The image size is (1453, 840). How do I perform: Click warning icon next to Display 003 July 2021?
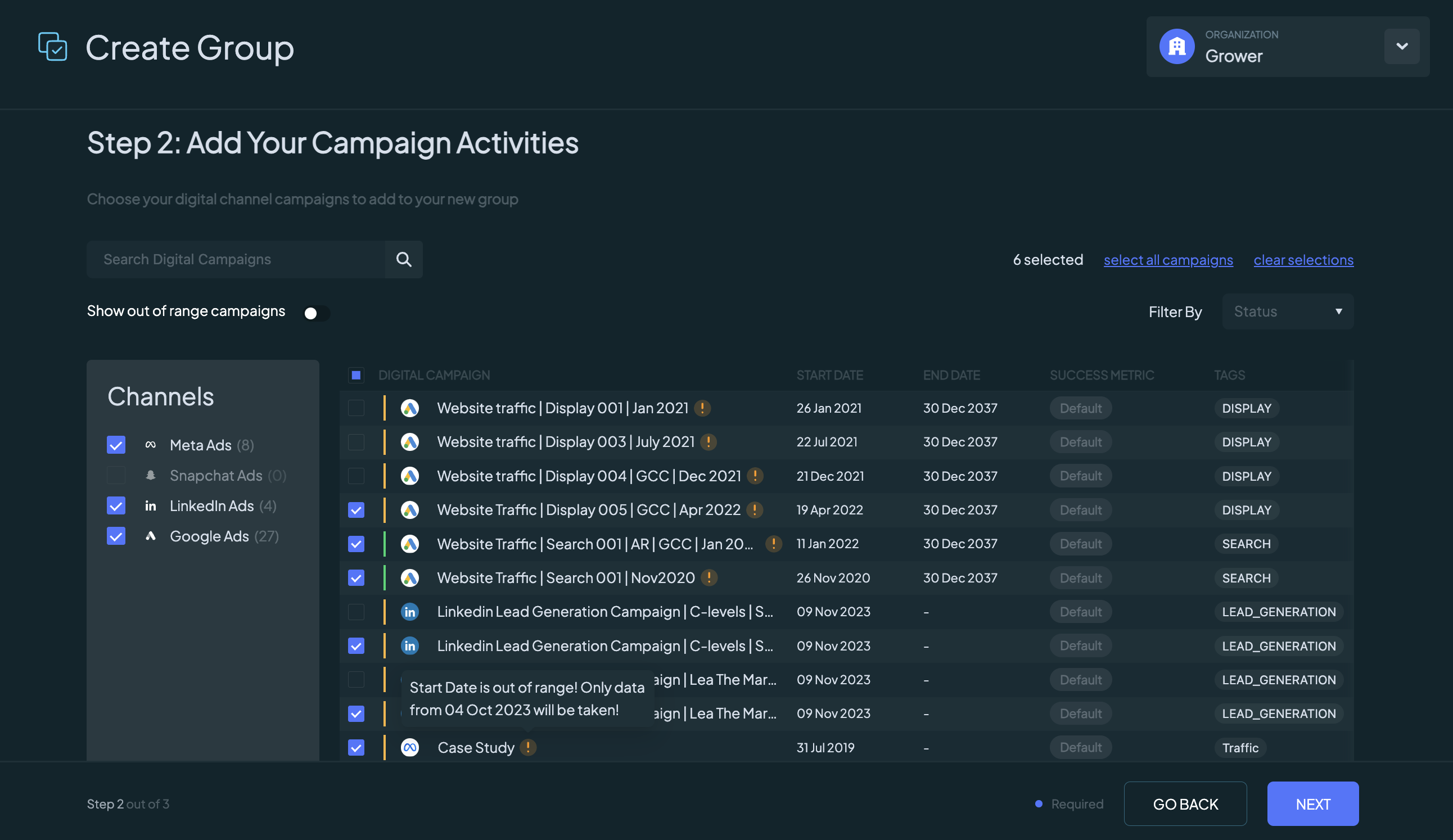(708, 442)
